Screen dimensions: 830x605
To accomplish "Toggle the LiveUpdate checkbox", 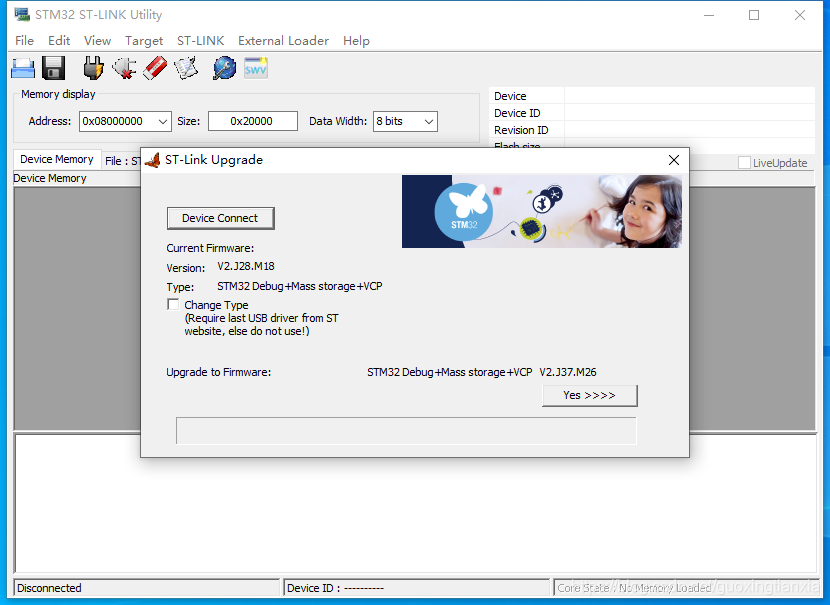I will pyautogui.click(x=744, y=162).
